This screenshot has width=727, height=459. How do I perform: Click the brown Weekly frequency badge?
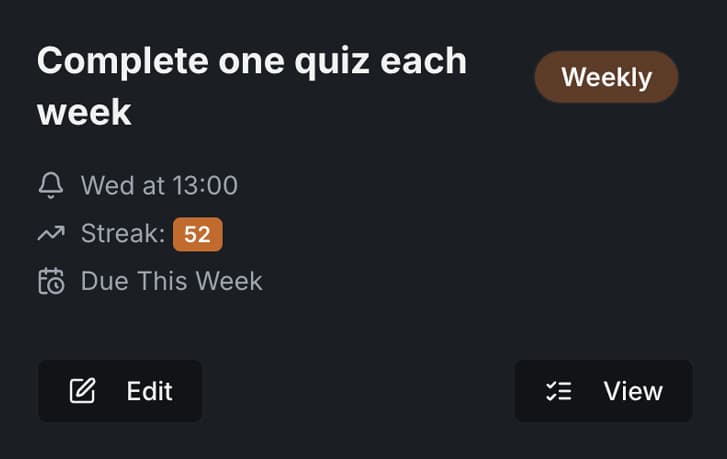tap(606, 77)
